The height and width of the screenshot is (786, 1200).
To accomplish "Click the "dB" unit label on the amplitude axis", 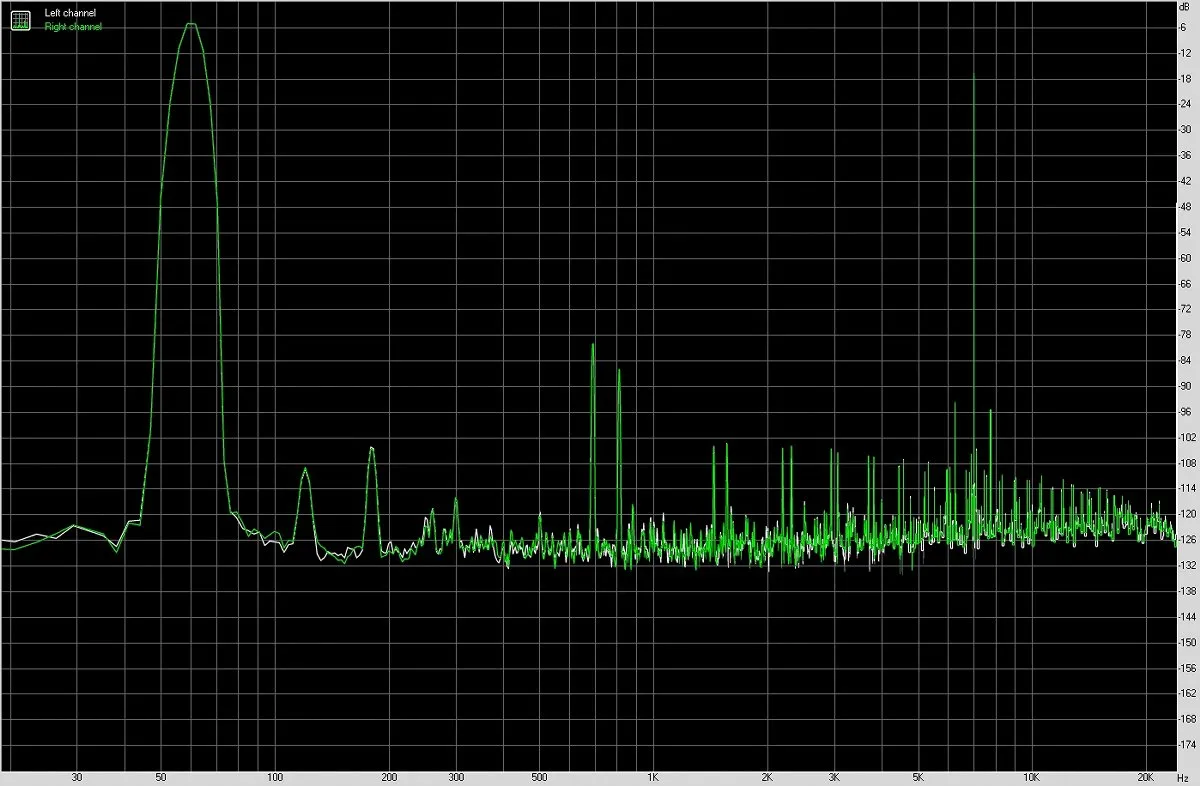I will click(x=1186, y=7).
